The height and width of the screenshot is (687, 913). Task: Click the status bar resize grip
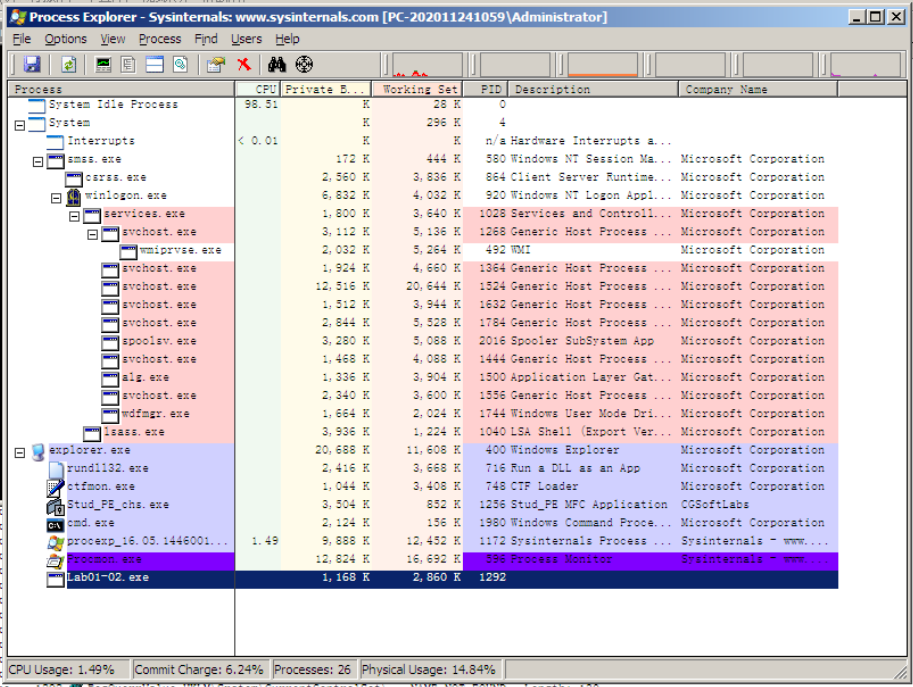pos(901,672)
